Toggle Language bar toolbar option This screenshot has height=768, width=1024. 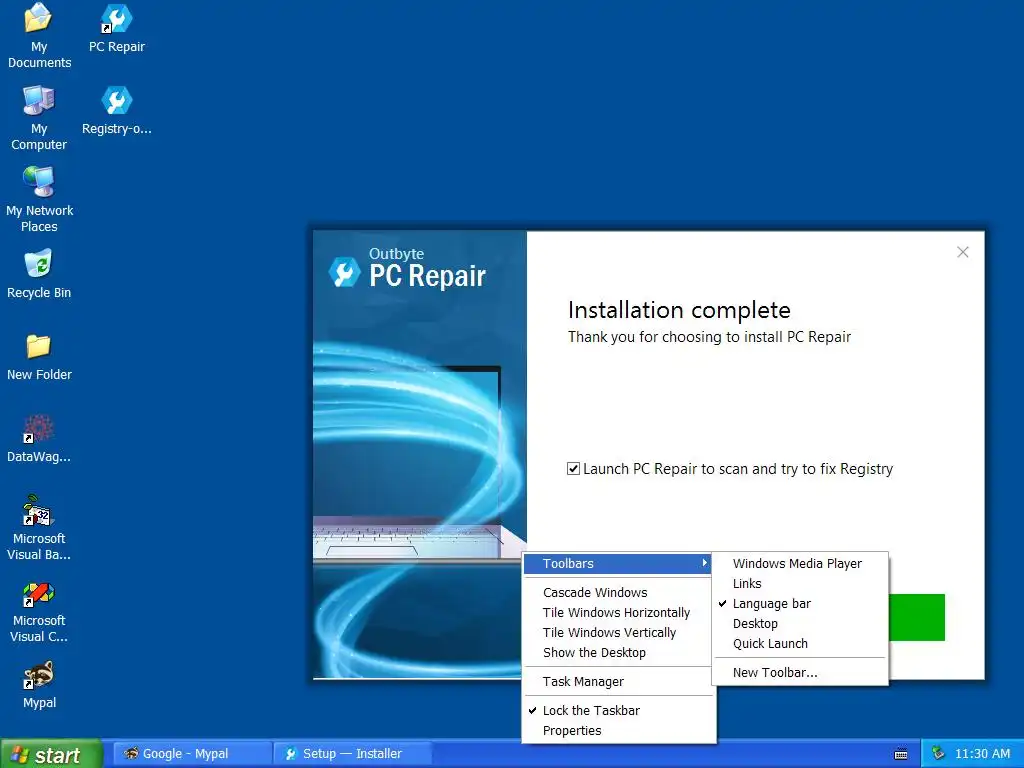coord(800,603)
